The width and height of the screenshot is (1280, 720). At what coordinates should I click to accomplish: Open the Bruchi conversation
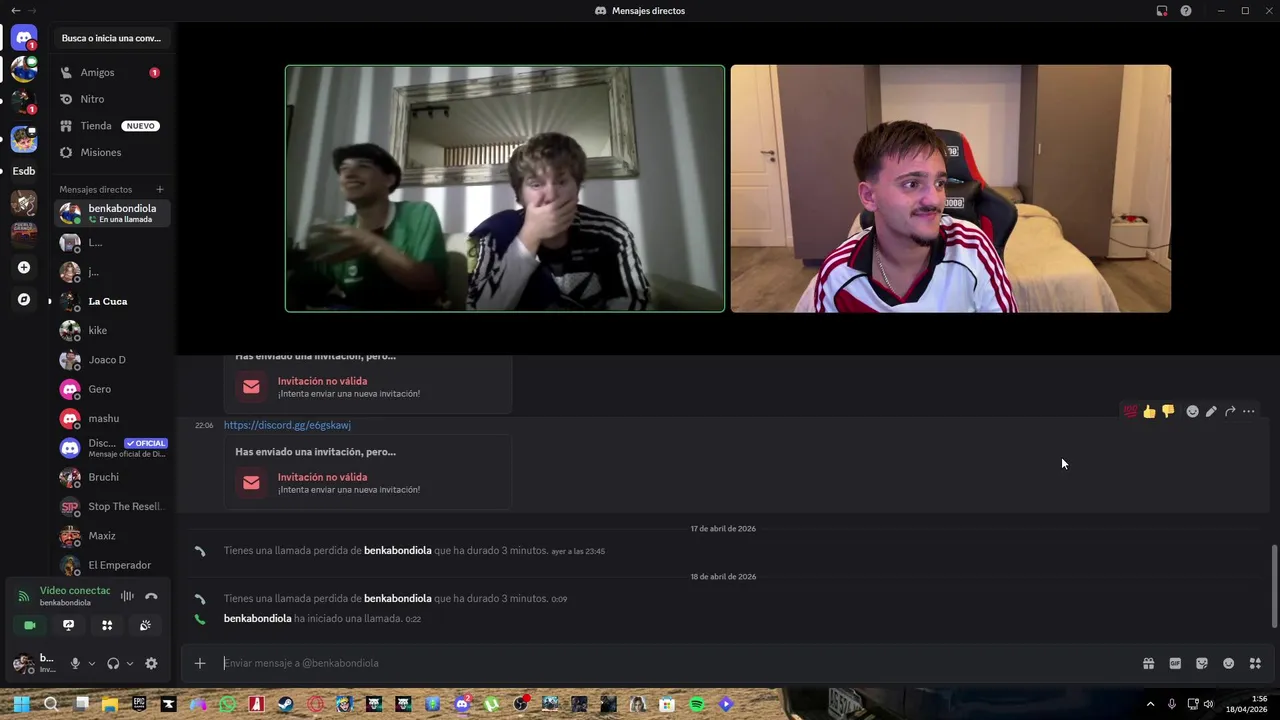click(x=112, y=477)
